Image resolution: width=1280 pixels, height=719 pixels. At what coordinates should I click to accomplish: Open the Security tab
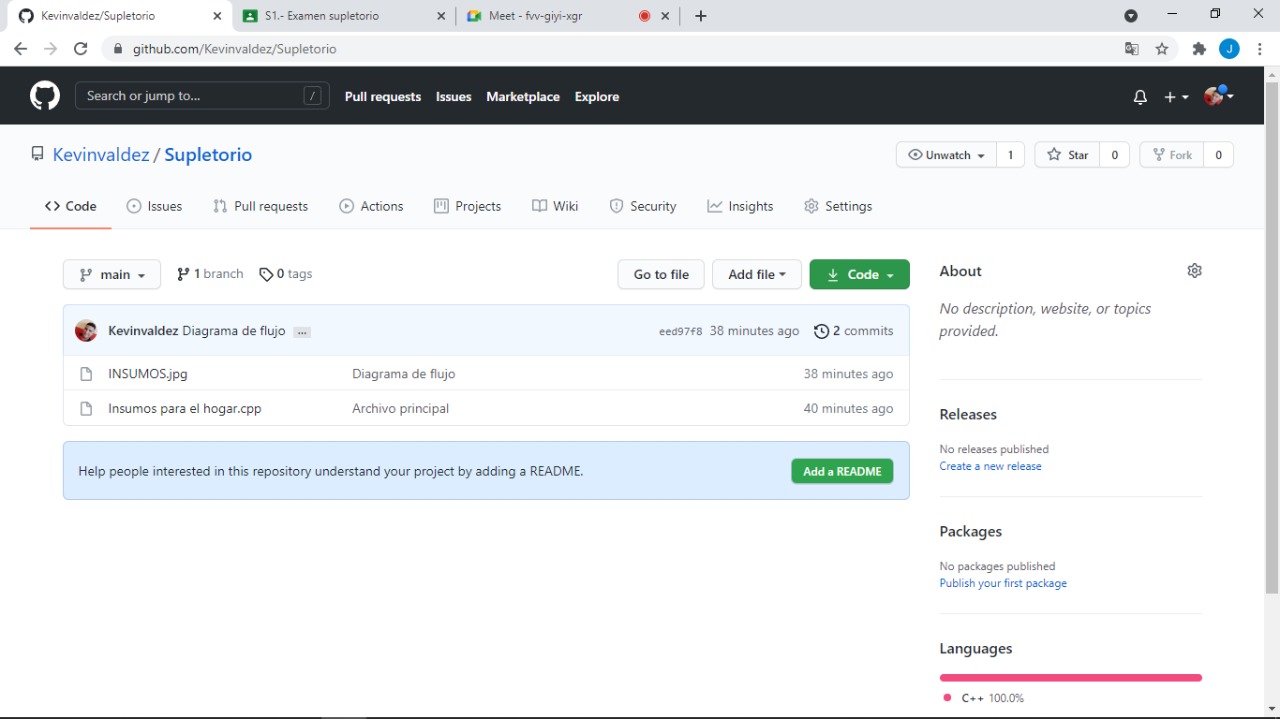click(643, 206)
